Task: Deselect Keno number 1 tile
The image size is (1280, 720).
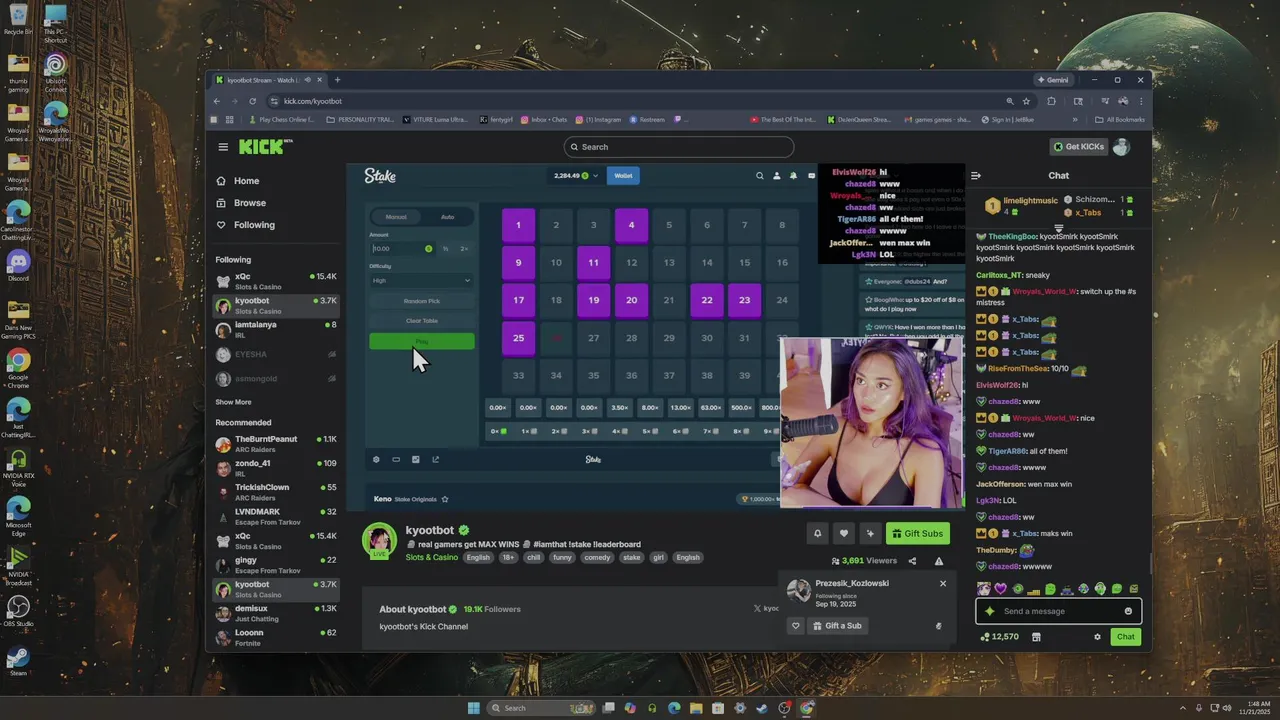Action: (x=518, y=225)
